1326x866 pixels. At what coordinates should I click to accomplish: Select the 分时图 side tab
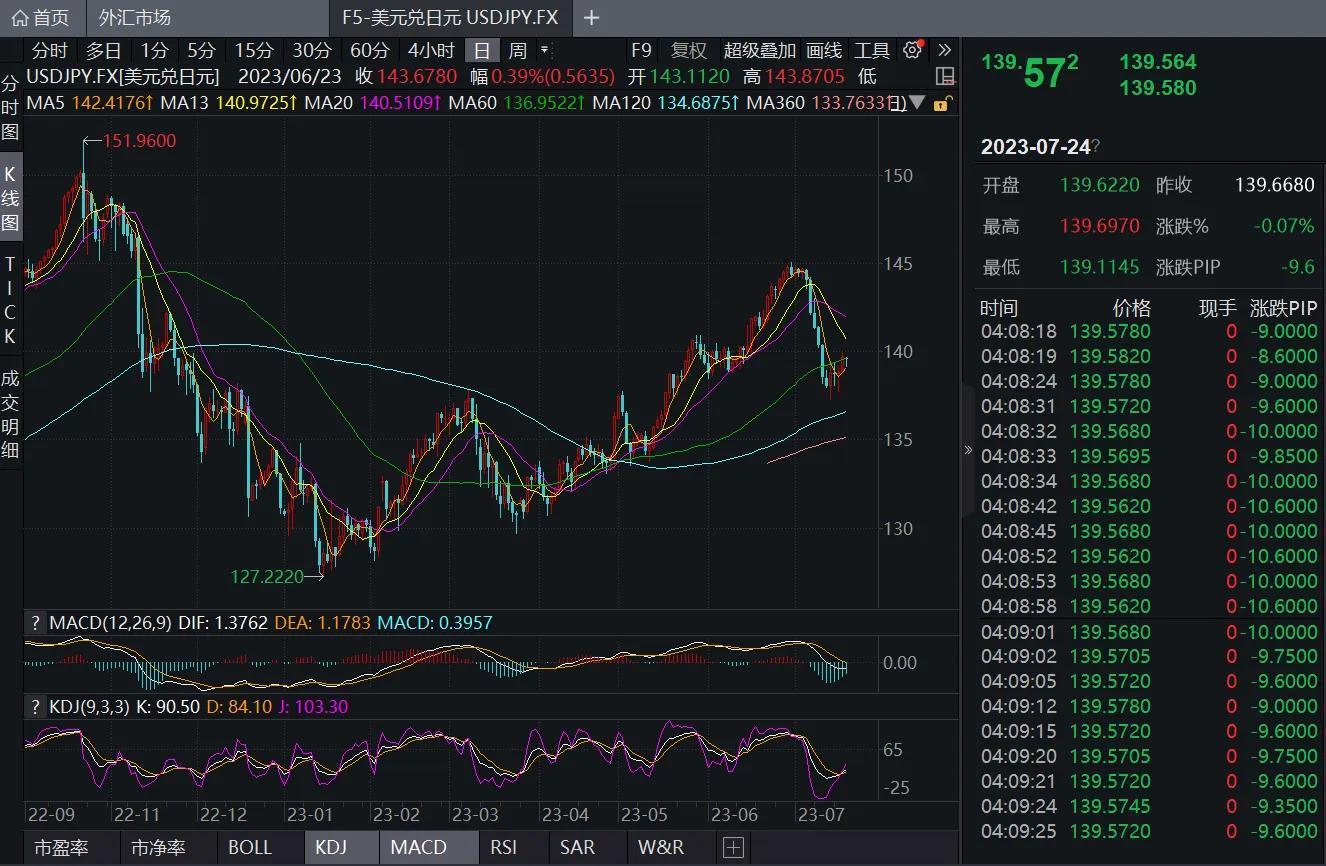click(x=10, y=107)
